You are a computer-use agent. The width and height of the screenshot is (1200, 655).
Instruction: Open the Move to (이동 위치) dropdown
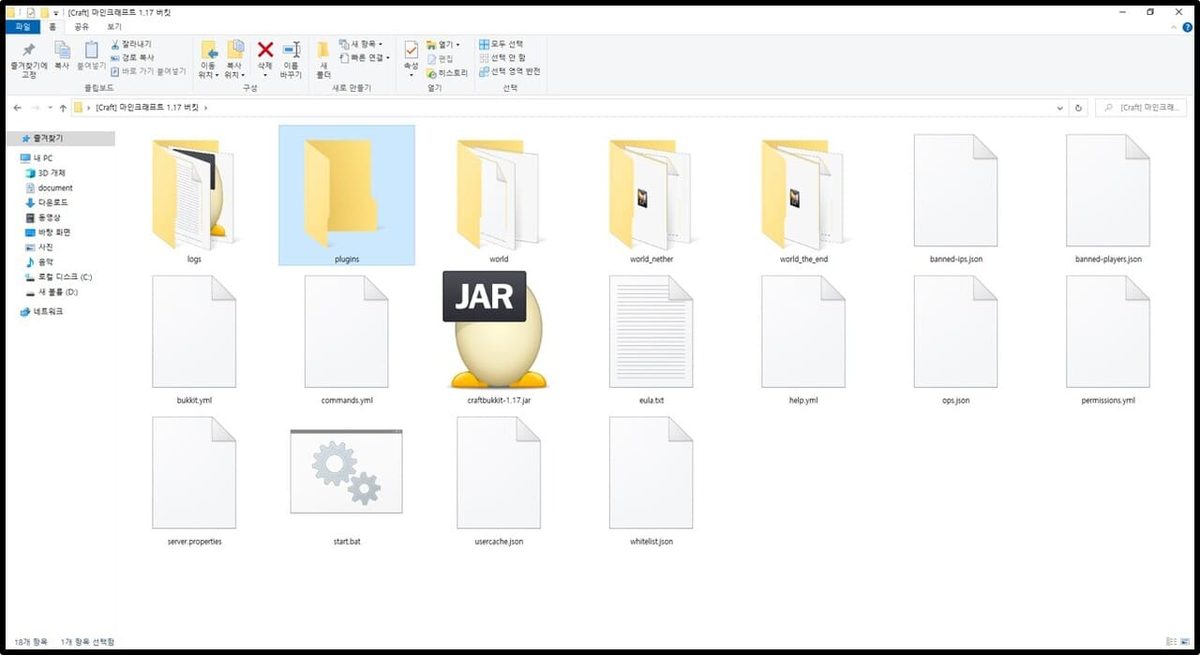[208, 60]
